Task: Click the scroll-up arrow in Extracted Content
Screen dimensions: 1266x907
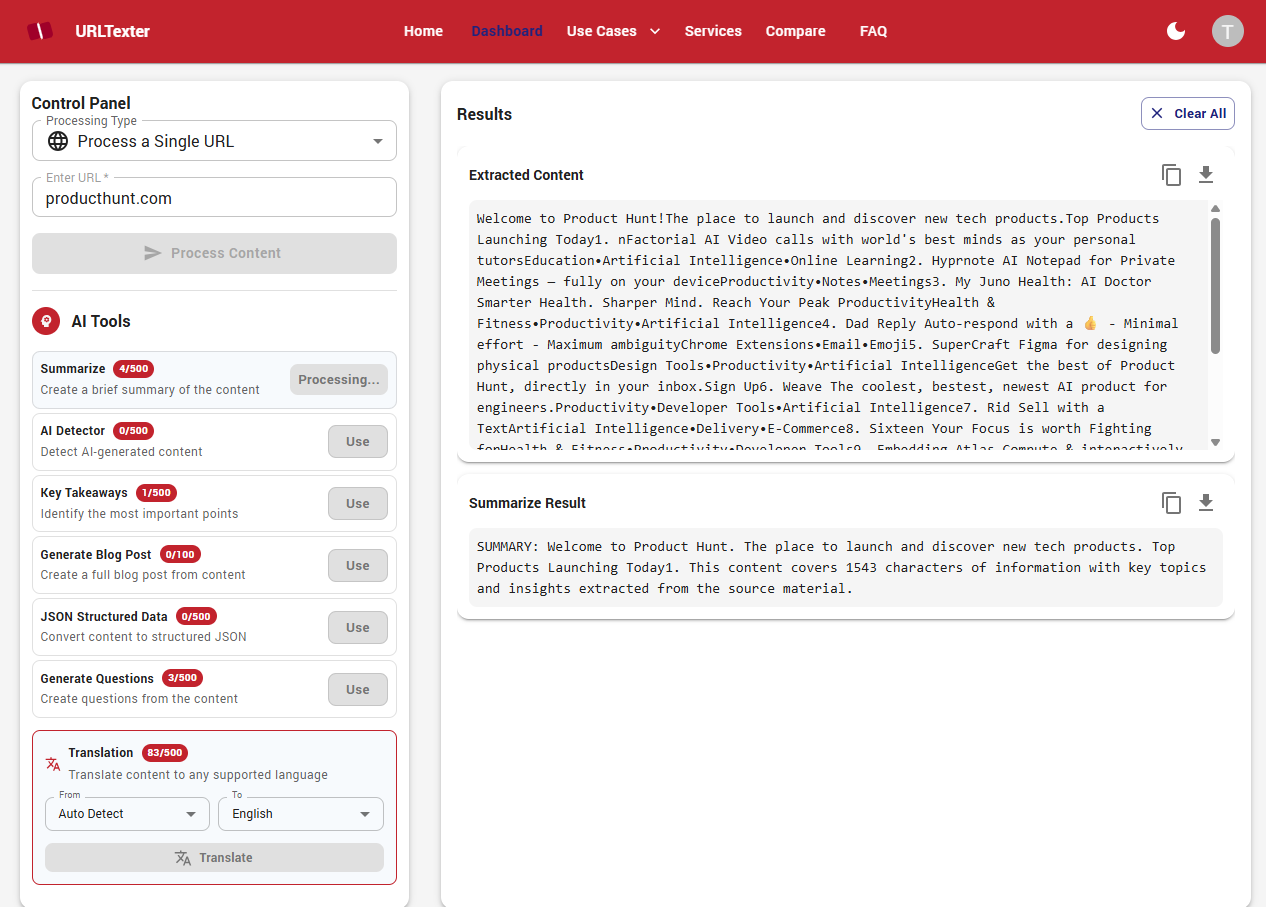Action: [1215, 209]
